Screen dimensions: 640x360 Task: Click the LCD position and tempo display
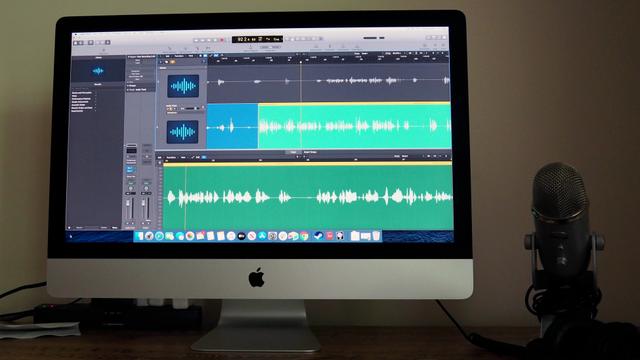pos(258,39)
